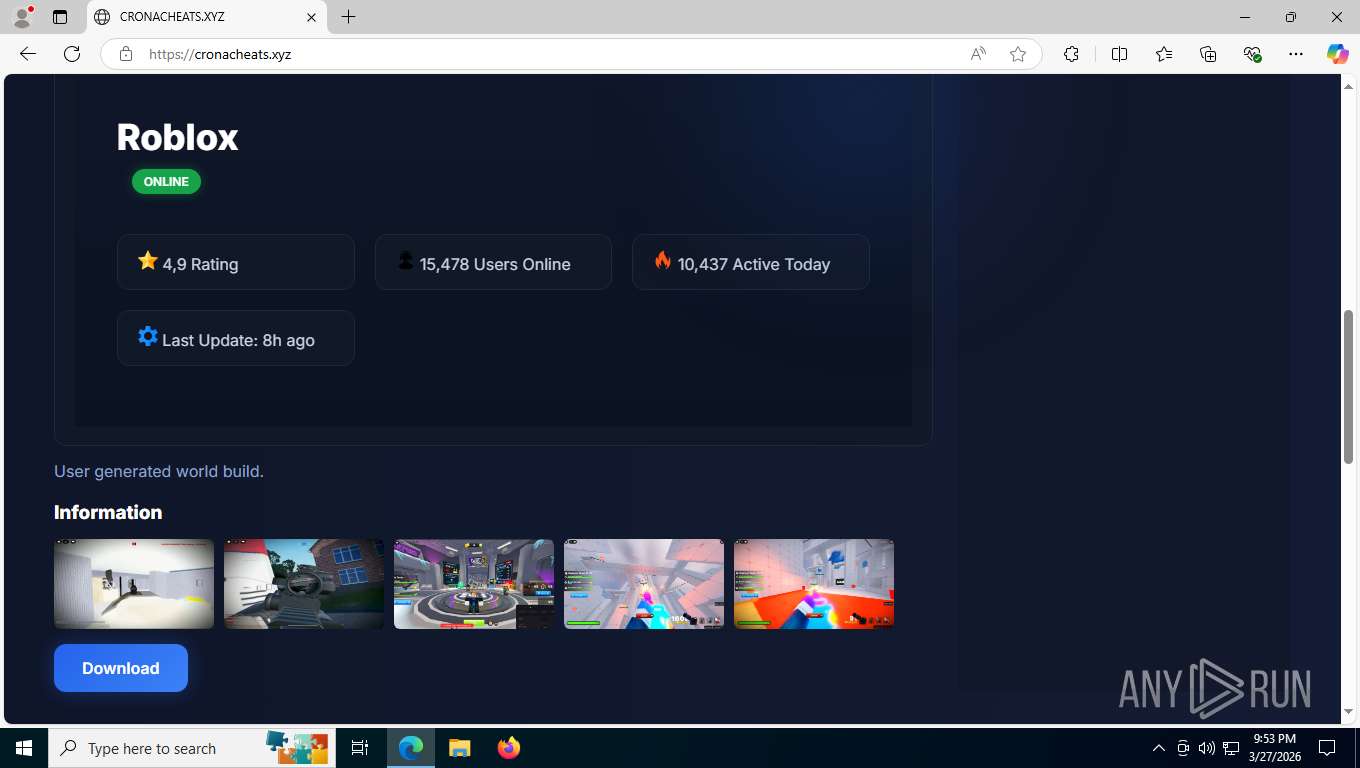Open the fourth pink sky screenshot thumbnail

[x=644, y=584]
